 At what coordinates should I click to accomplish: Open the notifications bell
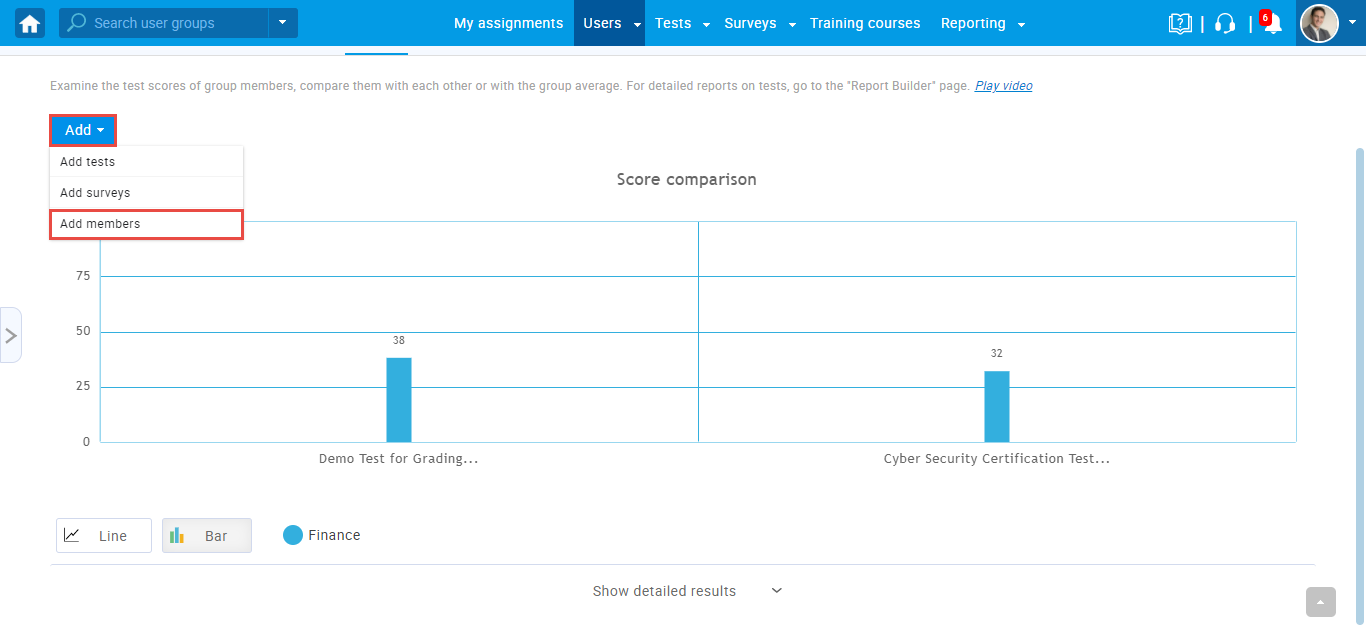tap(1272, 24)
